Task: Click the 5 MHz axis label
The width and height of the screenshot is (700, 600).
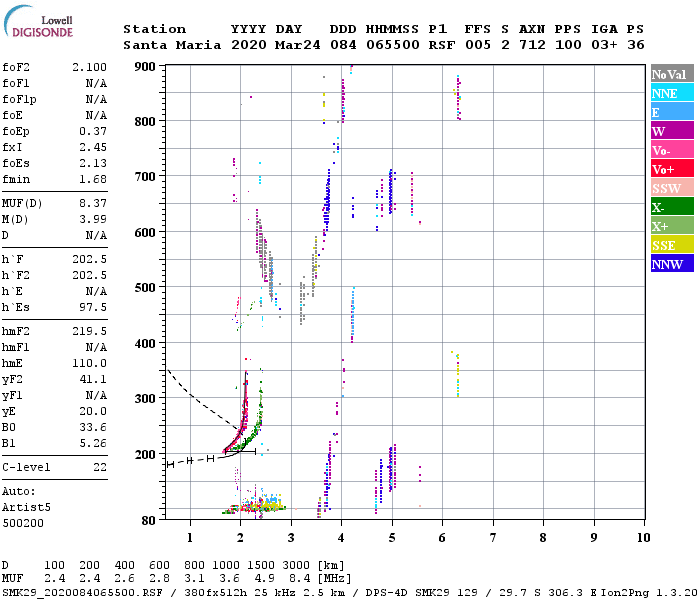Action: tap(392, 538)
